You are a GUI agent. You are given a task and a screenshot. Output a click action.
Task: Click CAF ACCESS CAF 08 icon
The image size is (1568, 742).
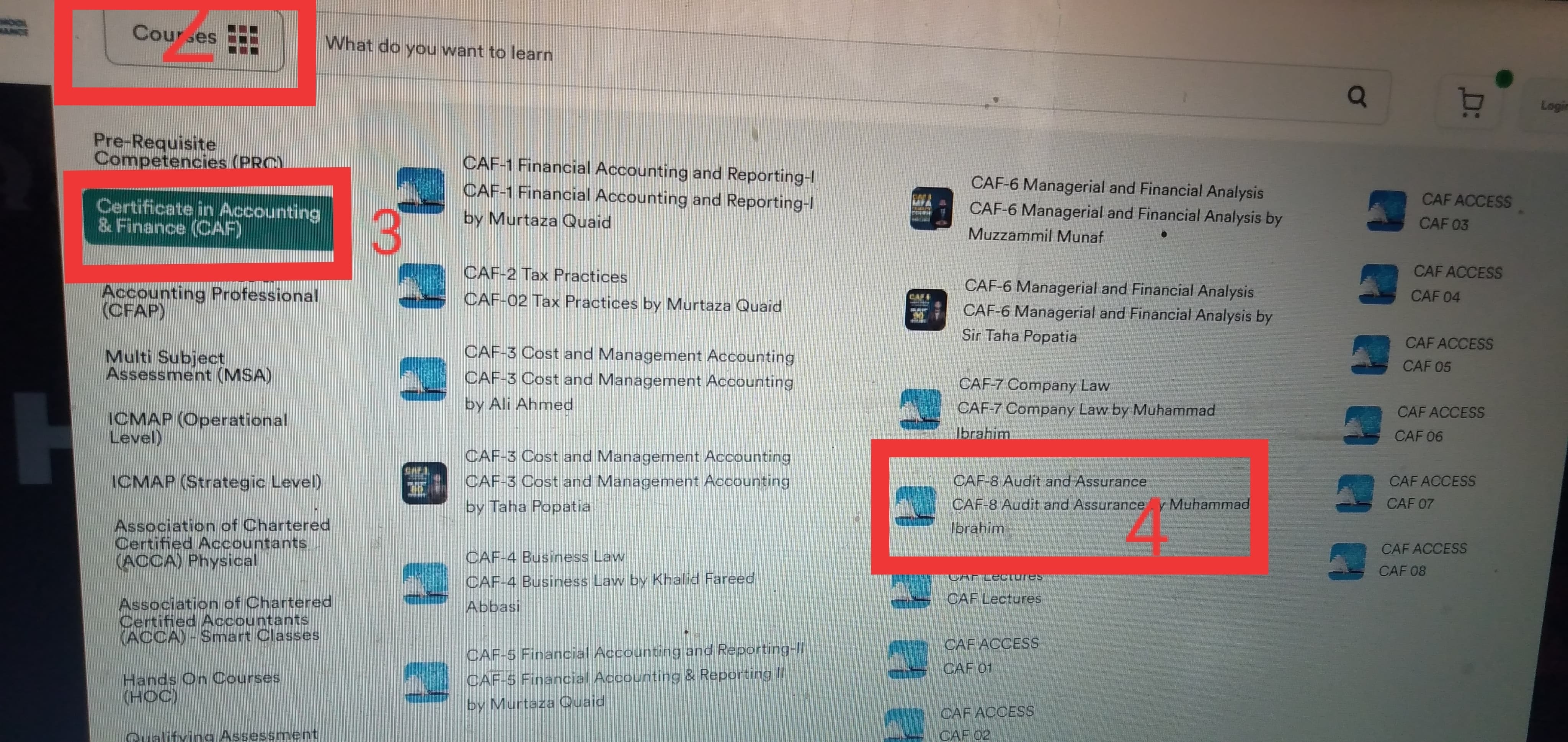click(x=1346, y=561)
